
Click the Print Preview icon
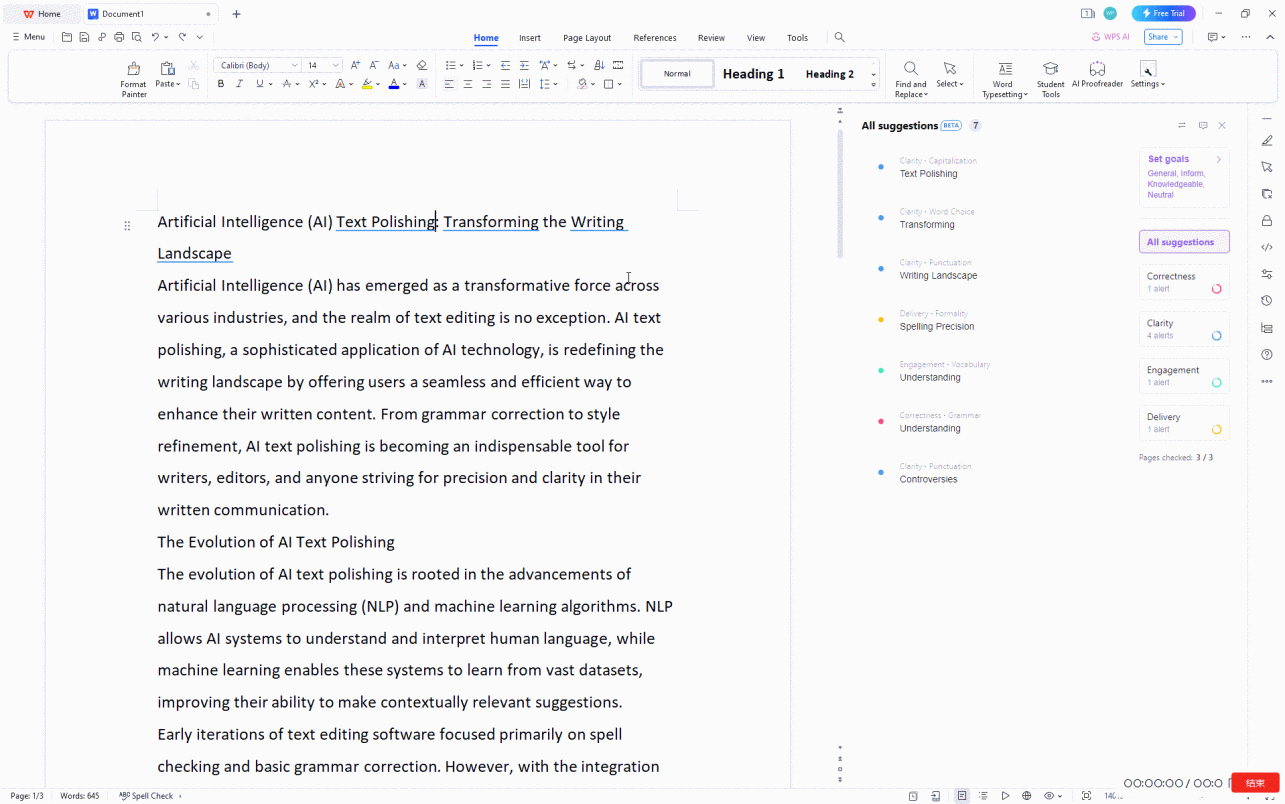point(136,37)
